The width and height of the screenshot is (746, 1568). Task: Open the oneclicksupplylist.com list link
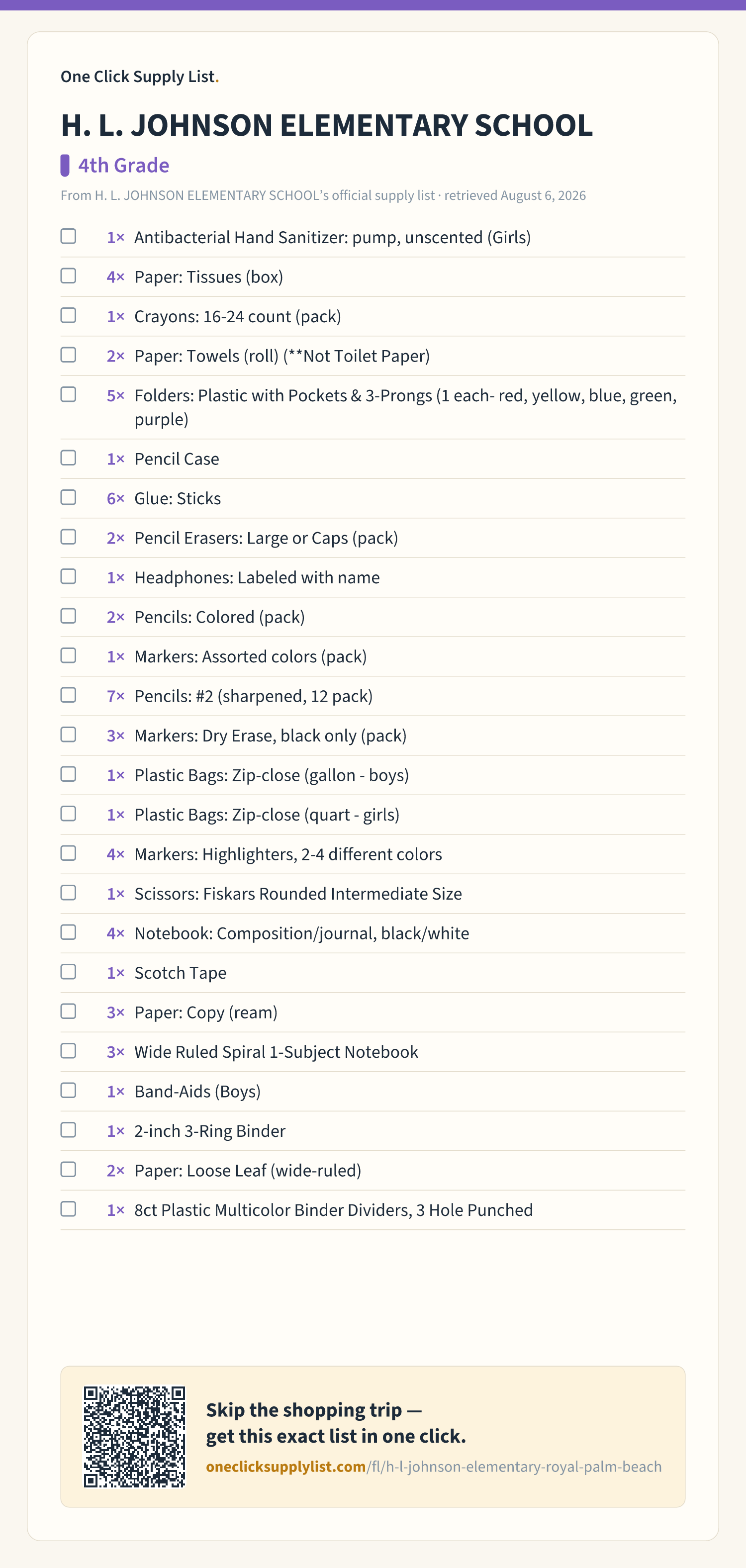(x=434, y=1467)
